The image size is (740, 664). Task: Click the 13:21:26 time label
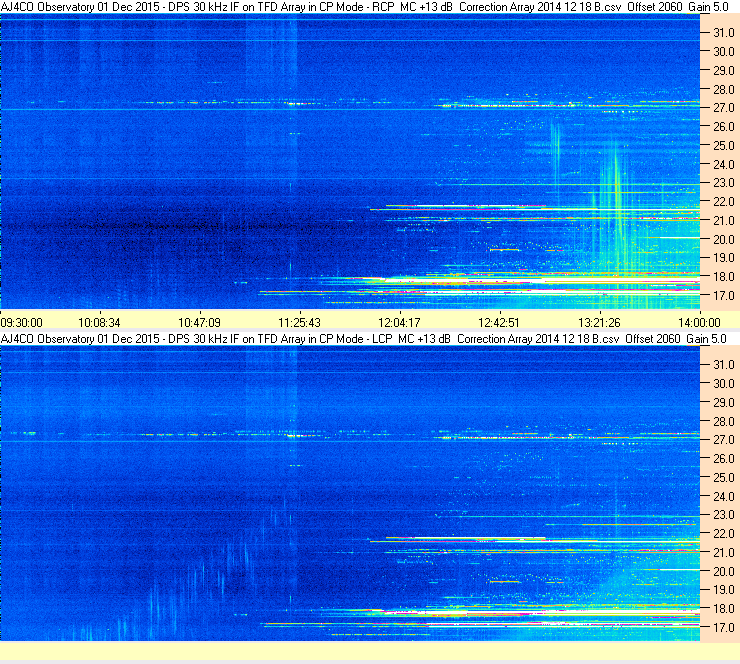point(599,323)
